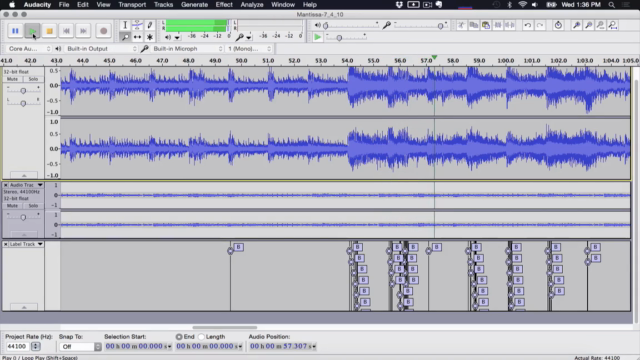The width and height of the screenshot is (640, 360).
Task: Open the File menu
Action: pyautogui.click(x=64, y=4)
